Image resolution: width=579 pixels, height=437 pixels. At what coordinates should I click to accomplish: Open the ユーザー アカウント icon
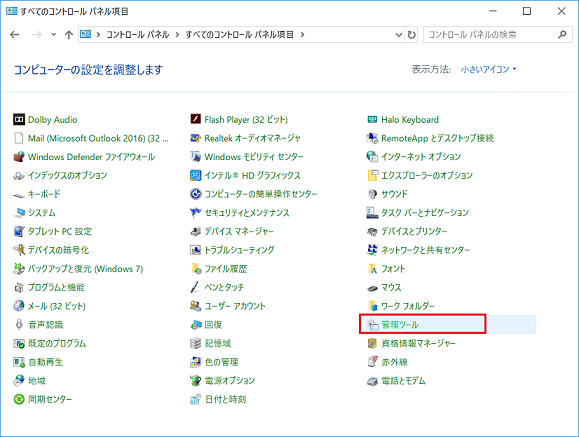195,306
